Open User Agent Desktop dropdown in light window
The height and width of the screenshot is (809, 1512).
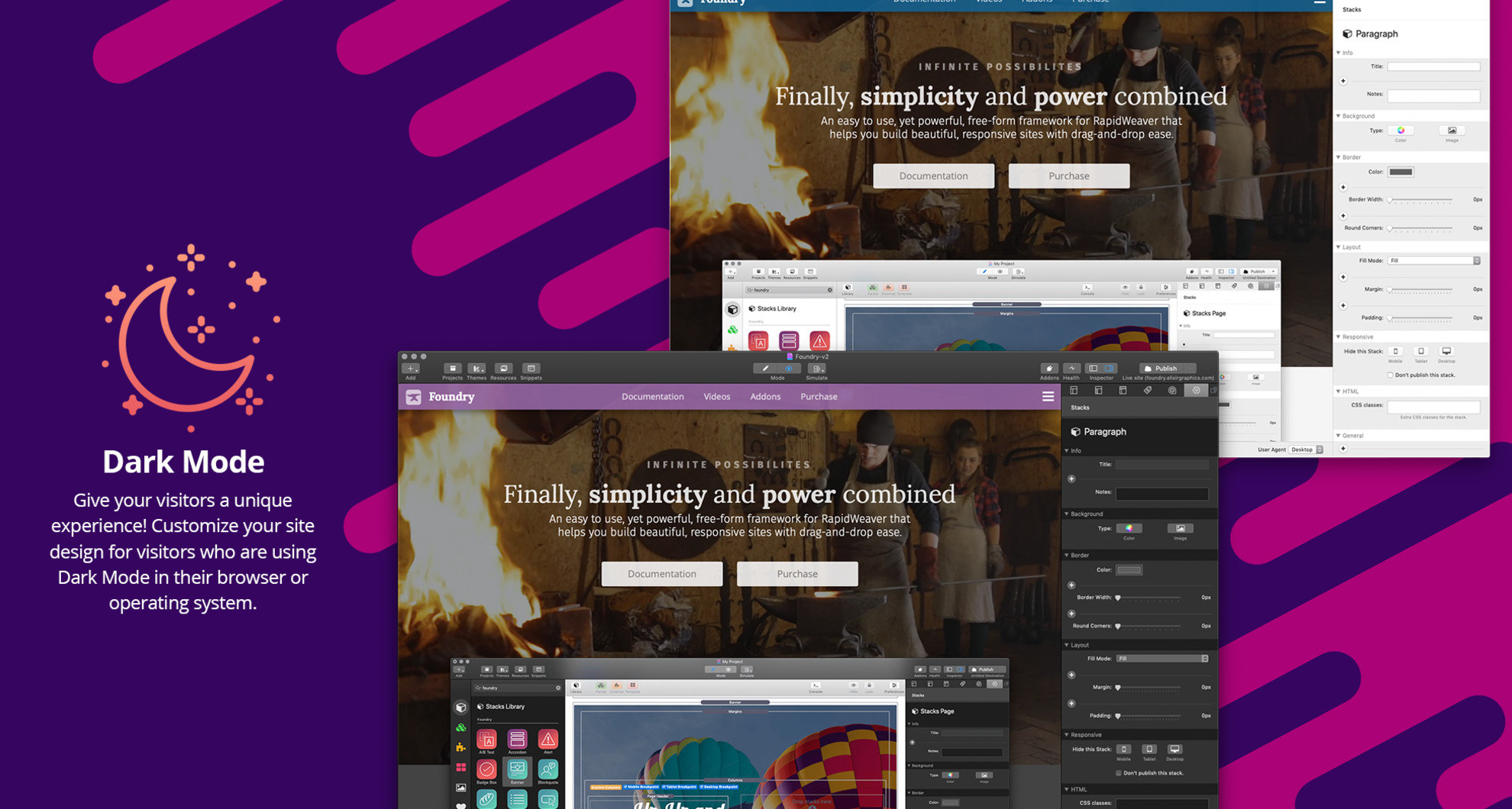coord(1306,450)
